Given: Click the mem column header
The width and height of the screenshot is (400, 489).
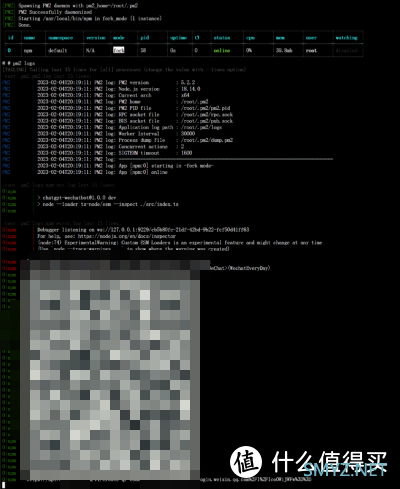Looking at the screenshot, I should [x=280, y=38].
